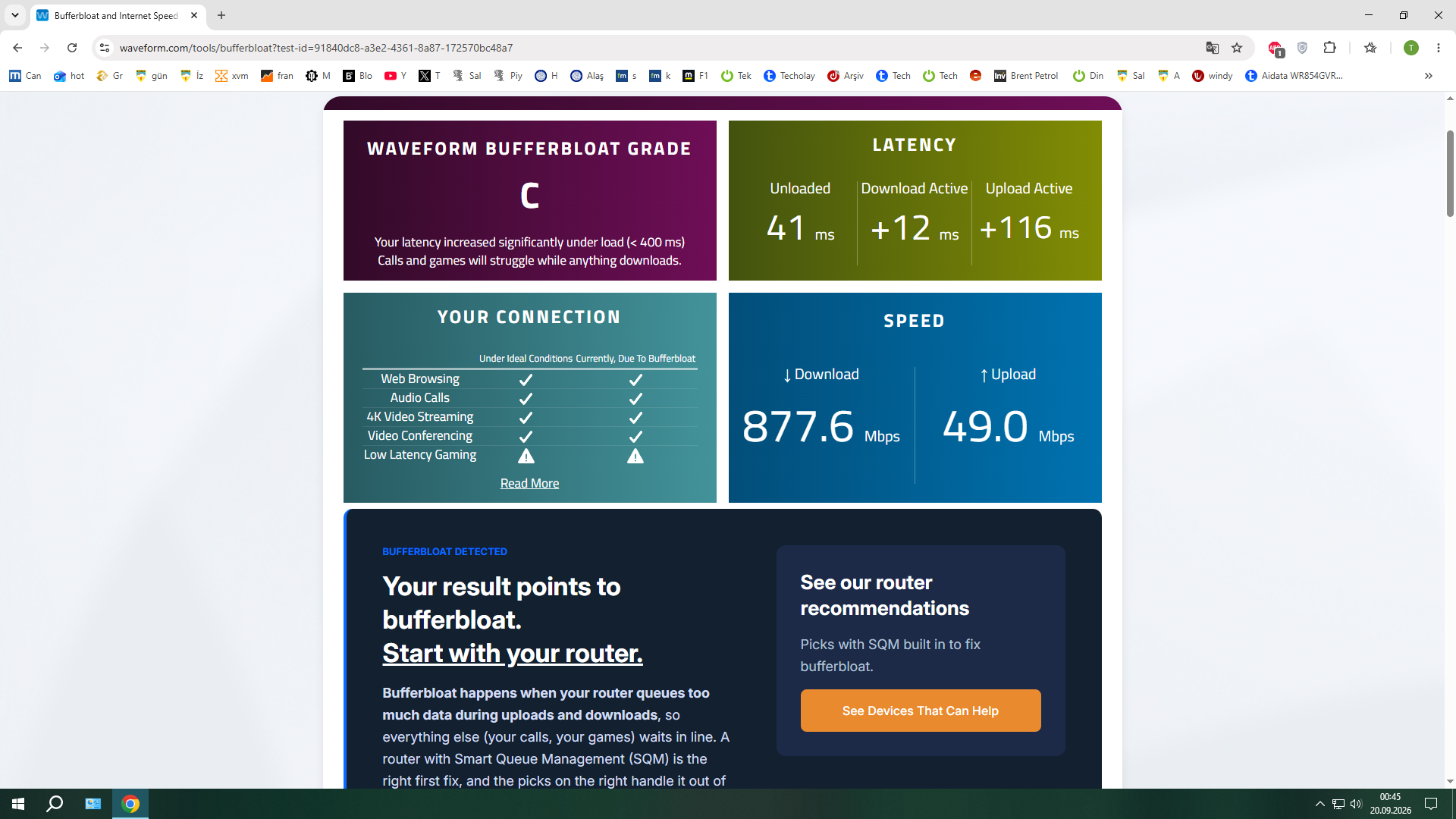Image resolution: width=1456 pixels, height=819 pixels.
Task: Open the X (Twitter) bookmark
Action: pyautogui.click(x=429, y=76)
